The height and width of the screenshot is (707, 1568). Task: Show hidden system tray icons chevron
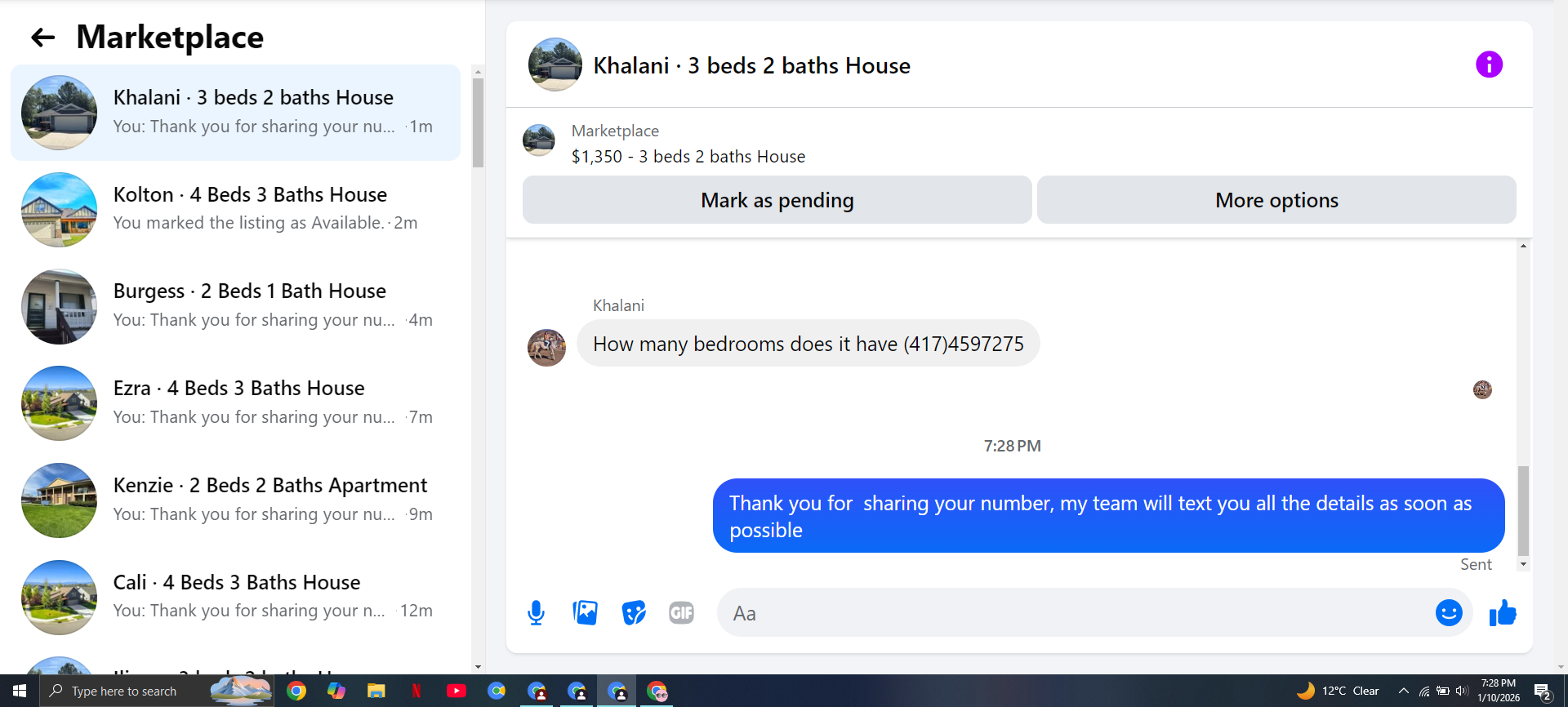click(x=1403, y=691)
